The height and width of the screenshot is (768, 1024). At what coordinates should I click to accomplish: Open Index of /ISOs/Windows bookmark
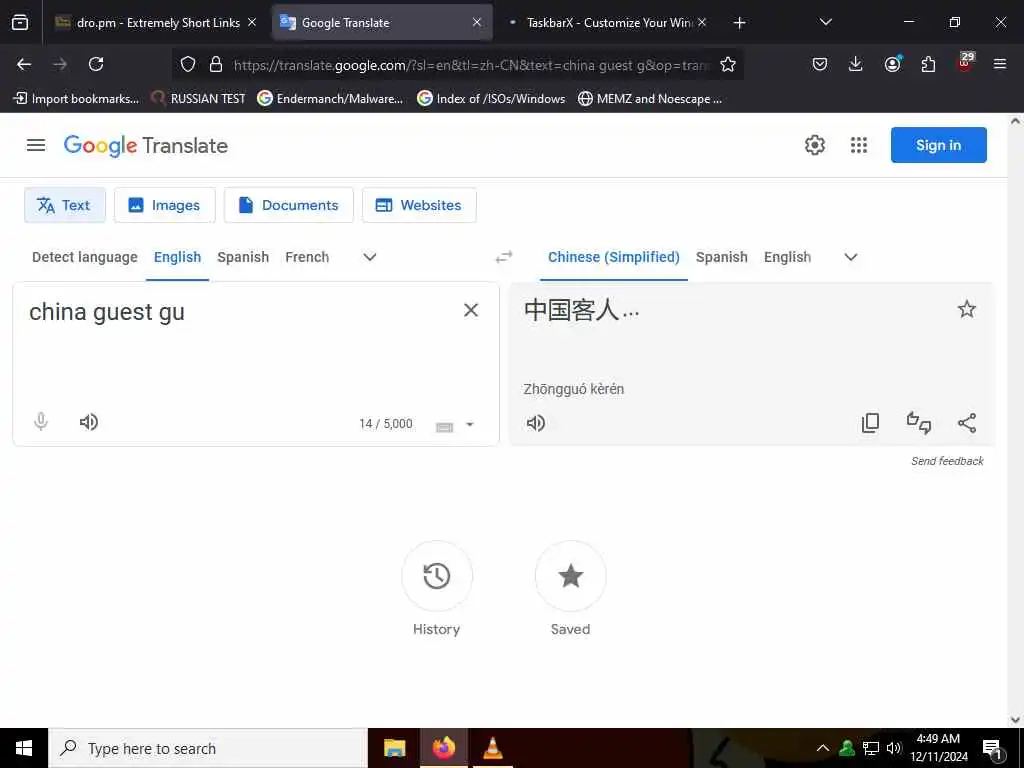[491, 99]
